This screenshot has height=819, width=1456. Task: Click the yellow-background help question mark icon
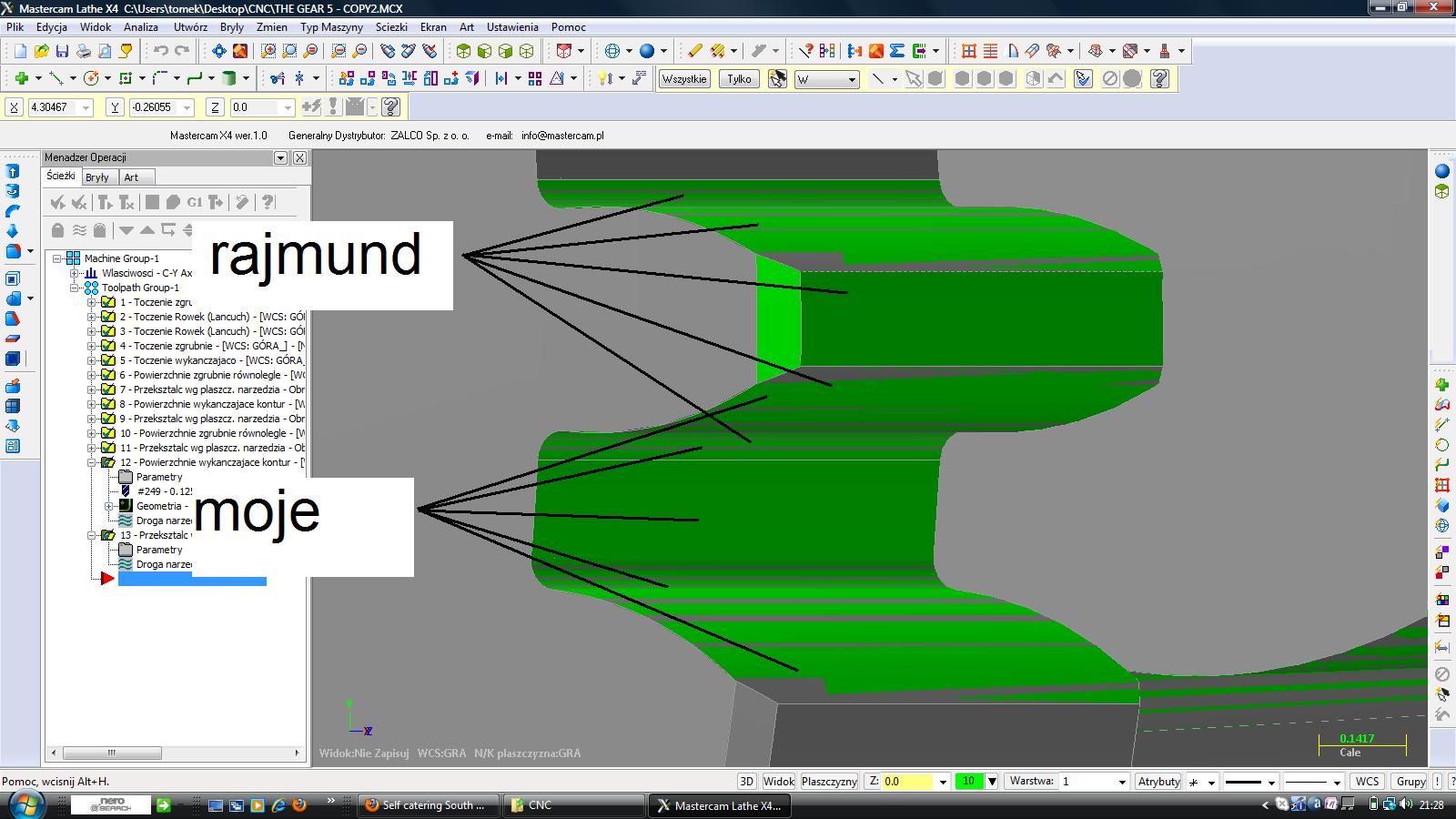click(x=1159, y=79)
